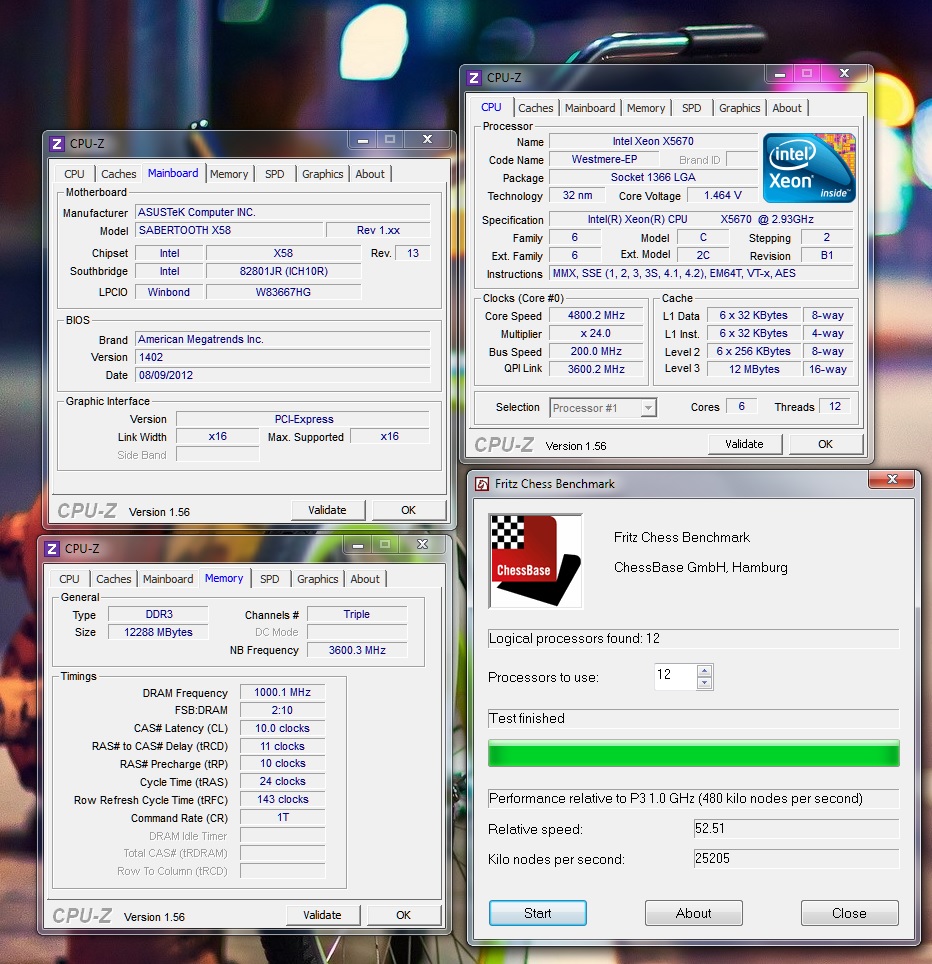
Task: Click the ChessBase logo image
Action: tap(535, 561)
